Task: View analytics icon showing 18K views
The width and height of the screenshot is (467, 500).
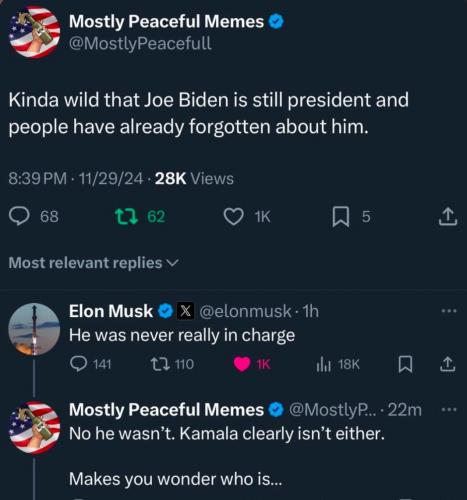Action: tap(323, 364)
